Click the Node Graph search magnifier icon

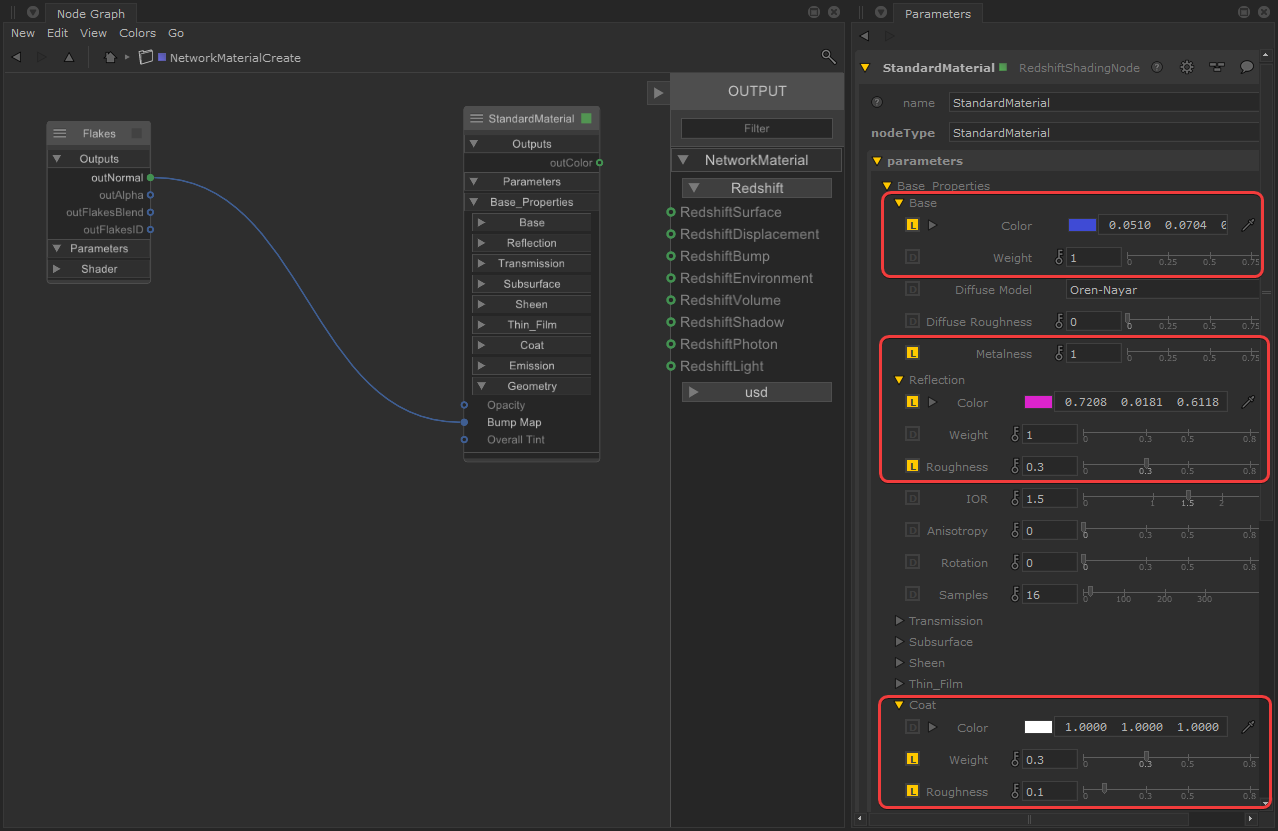(828, 57)
